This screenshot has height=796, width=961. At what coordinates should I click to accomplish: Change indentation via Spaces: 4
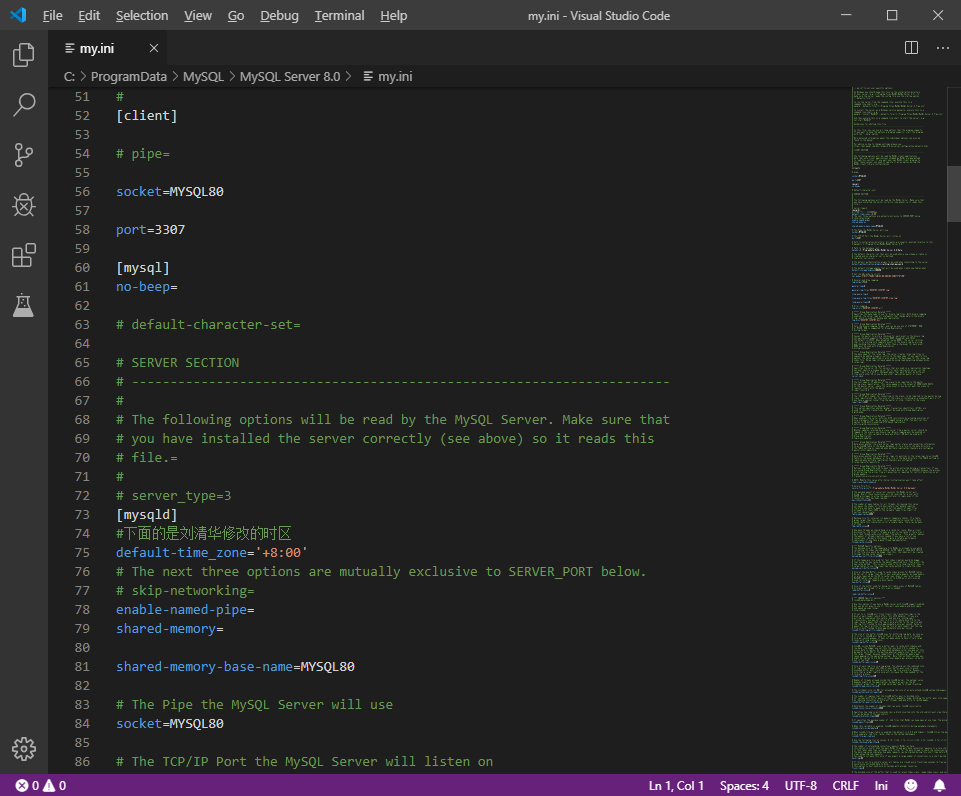coord(744,786)
